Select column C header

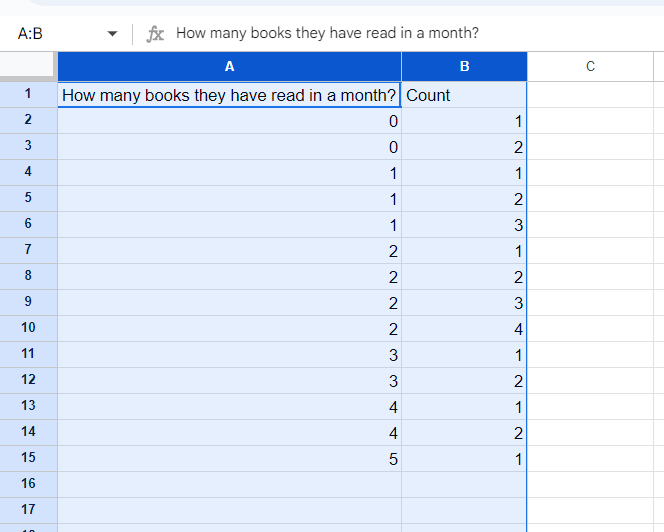point(590,67)
